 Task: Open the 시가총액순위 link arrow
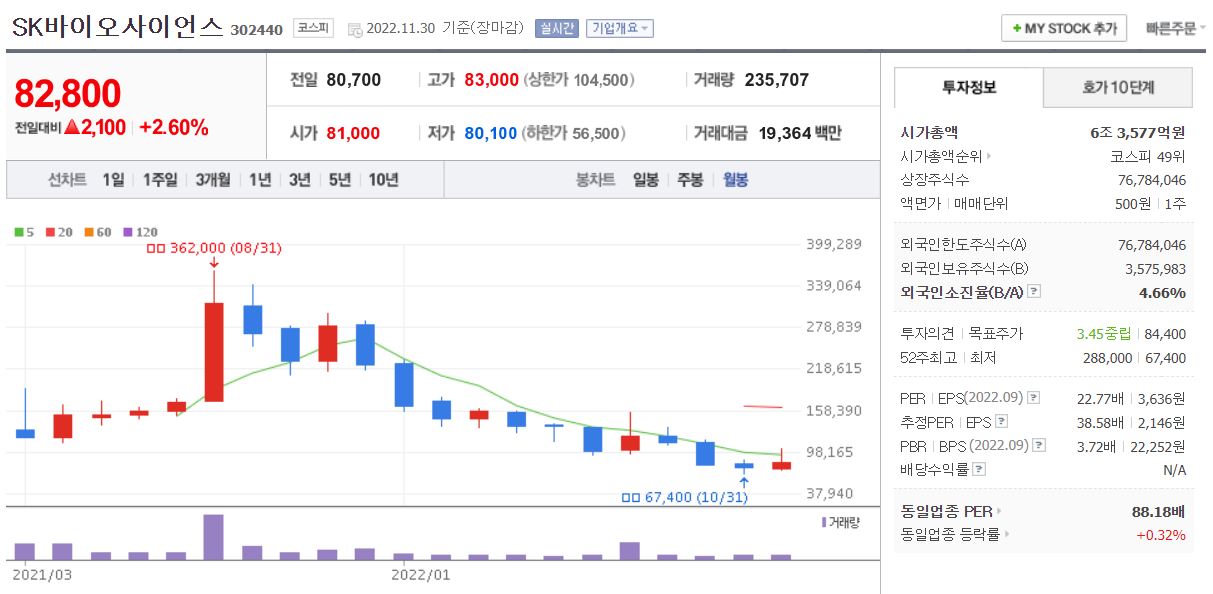pos(989,156)
